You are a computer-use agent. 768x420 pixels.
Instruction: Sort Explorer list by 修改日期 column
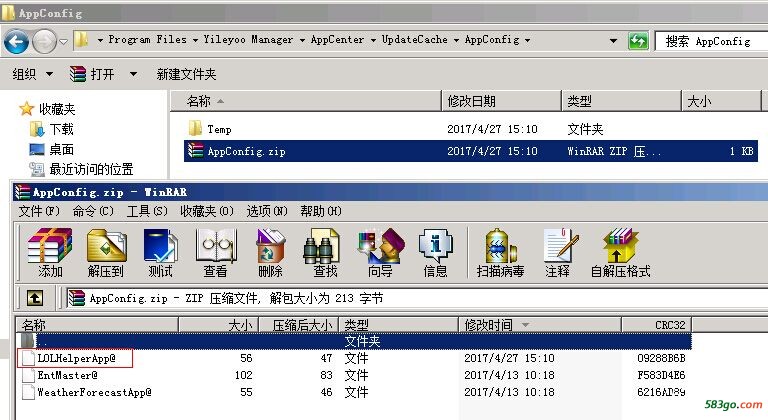tap(501, 101)
